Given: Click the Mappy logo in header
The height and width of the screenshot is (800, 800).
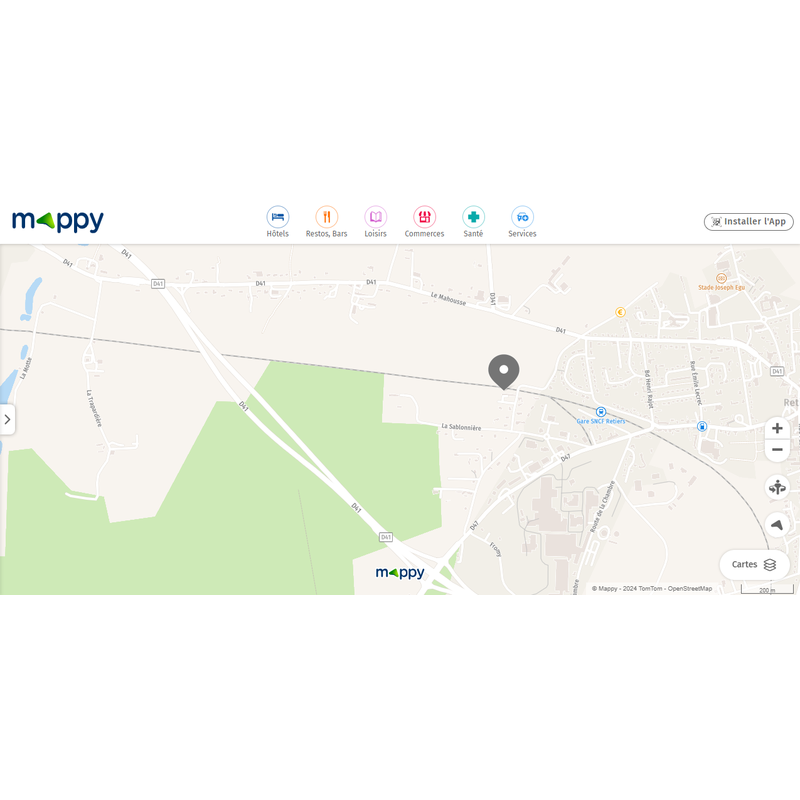Looking at the screenshot, I should pyautogui.click(x=58, y=221).
